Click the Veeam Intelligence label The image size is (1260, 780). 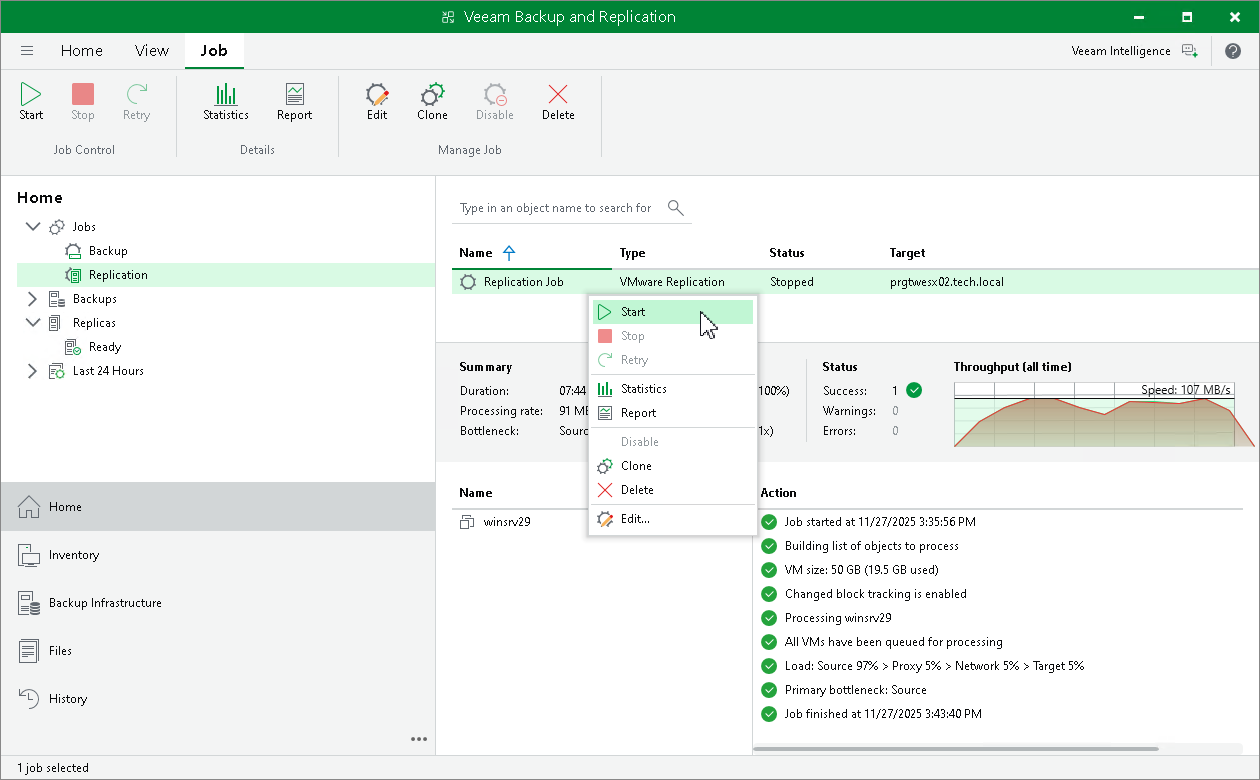(1121, 51)
